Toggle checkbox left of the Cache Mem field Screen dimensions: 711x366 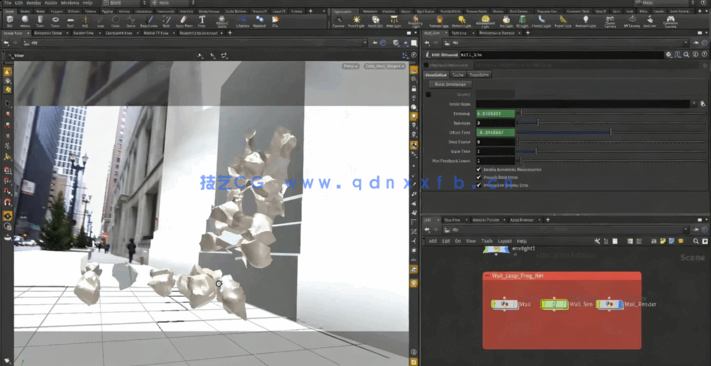[x=429, y=94]
